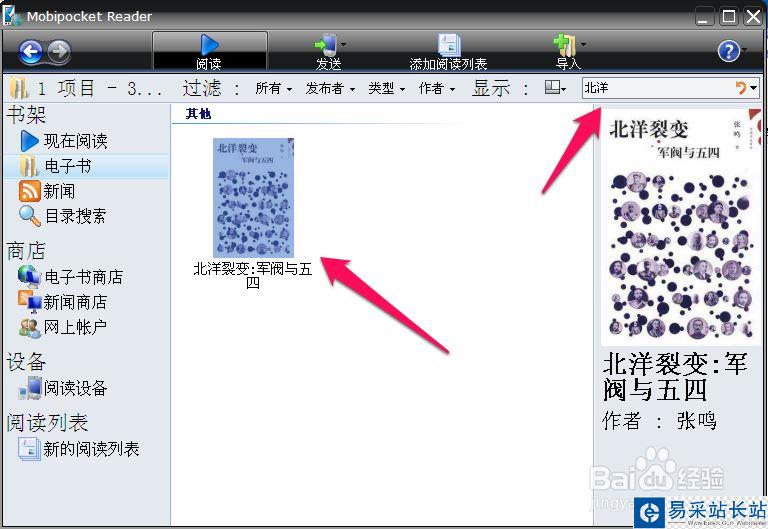Click the 阅读列表 section heading
This screenshot has height=529, width=768.
pyautogui.click(x=48, y=423)
